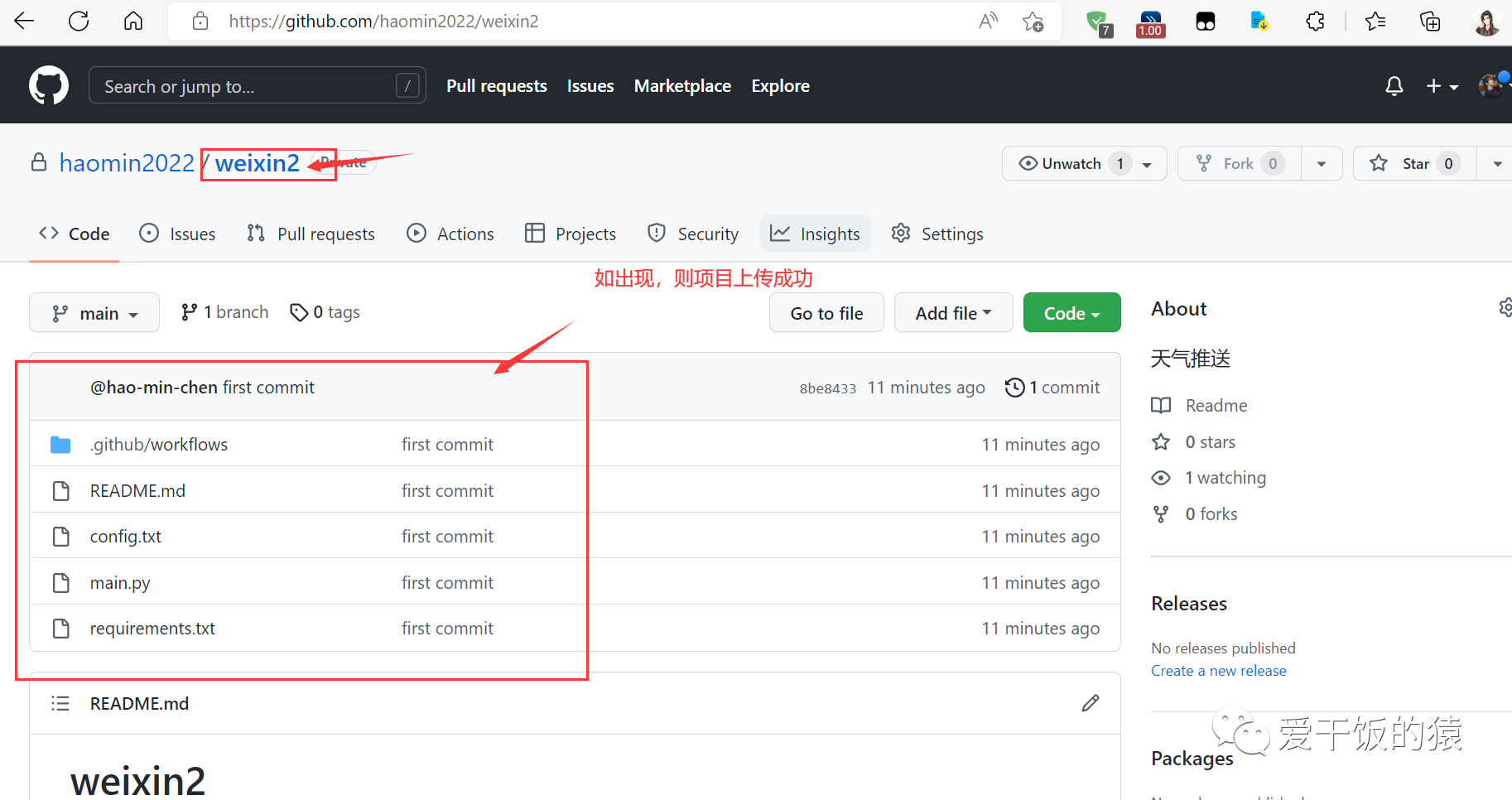The width and height of the screenshot is (1512, 800).
Task: Switch to the Actions tab
Action: (x=450, y=234)
